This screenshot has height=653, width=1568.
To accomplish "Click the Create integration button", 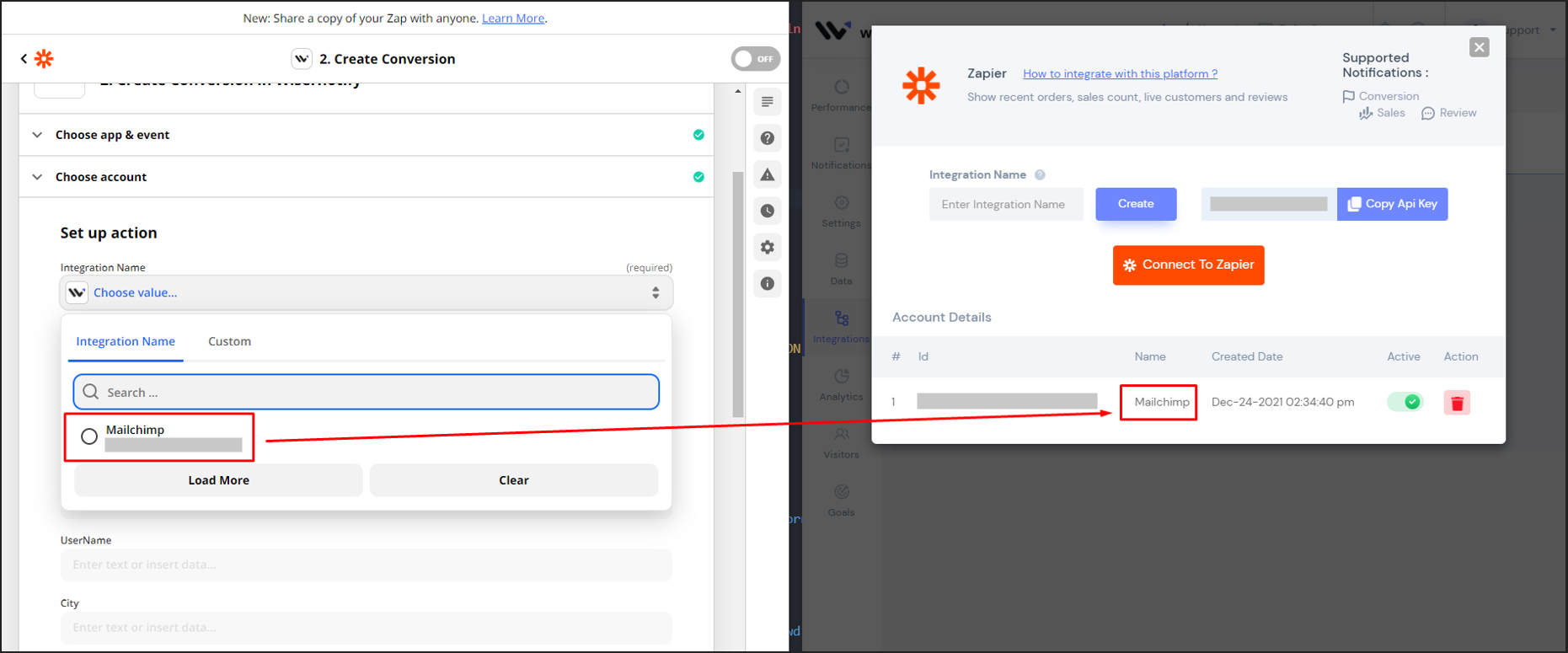I will pos(1136,204).
